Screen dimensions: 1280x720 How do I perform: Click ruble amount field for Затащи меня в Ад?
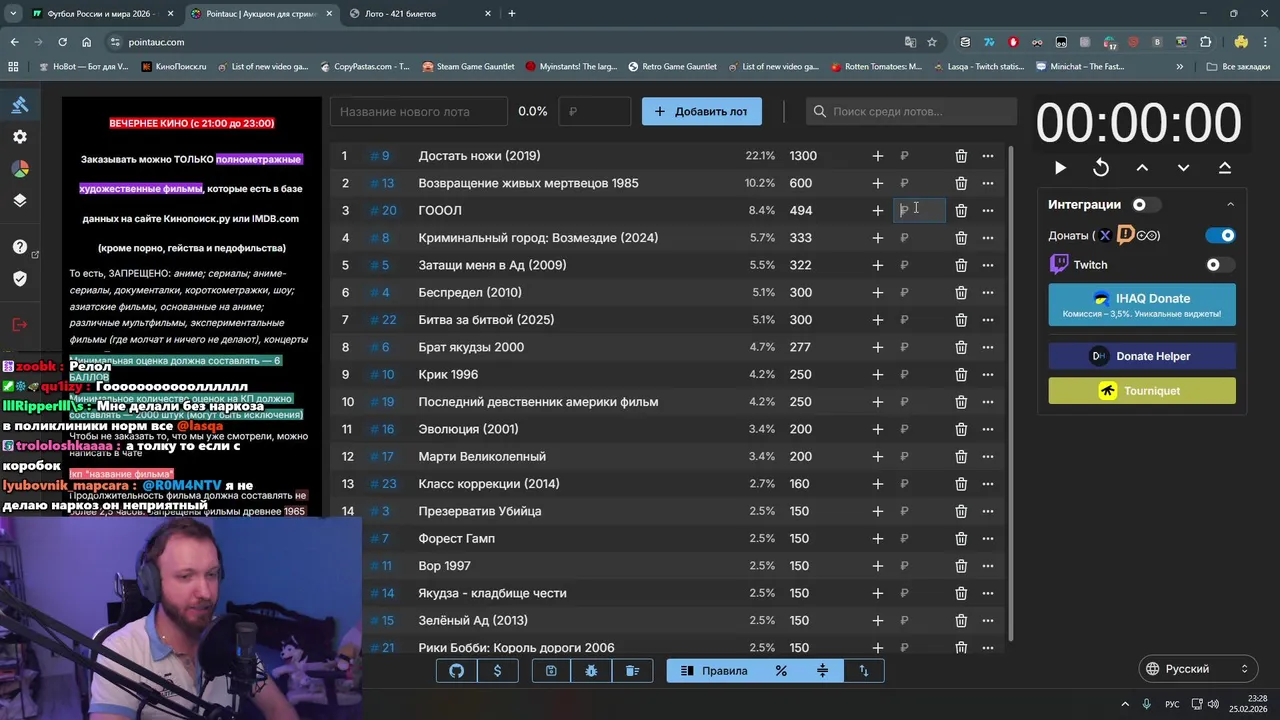(x=920, y=265)
